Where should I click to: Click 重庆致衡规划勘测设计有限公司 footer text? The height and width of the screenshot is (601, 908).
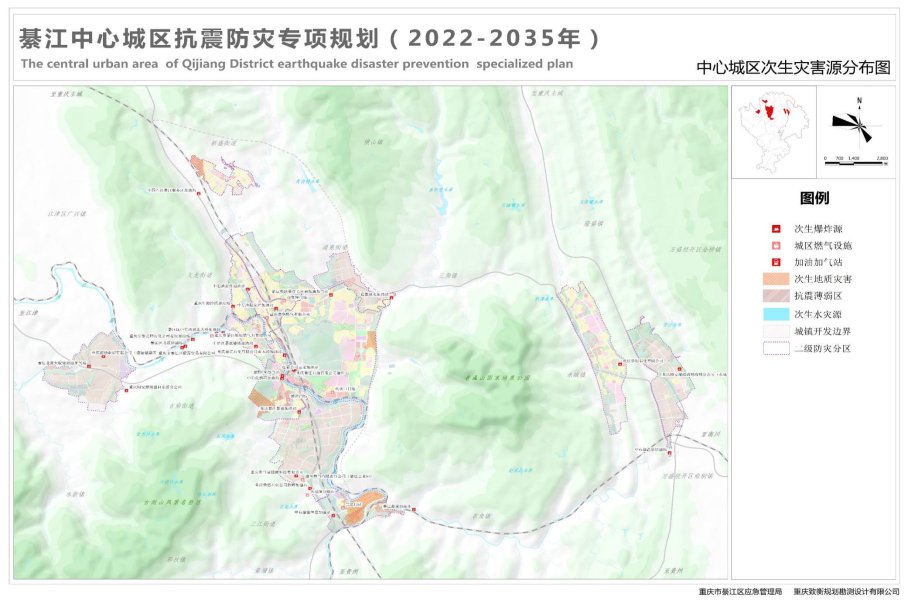(x=845, y=592)
